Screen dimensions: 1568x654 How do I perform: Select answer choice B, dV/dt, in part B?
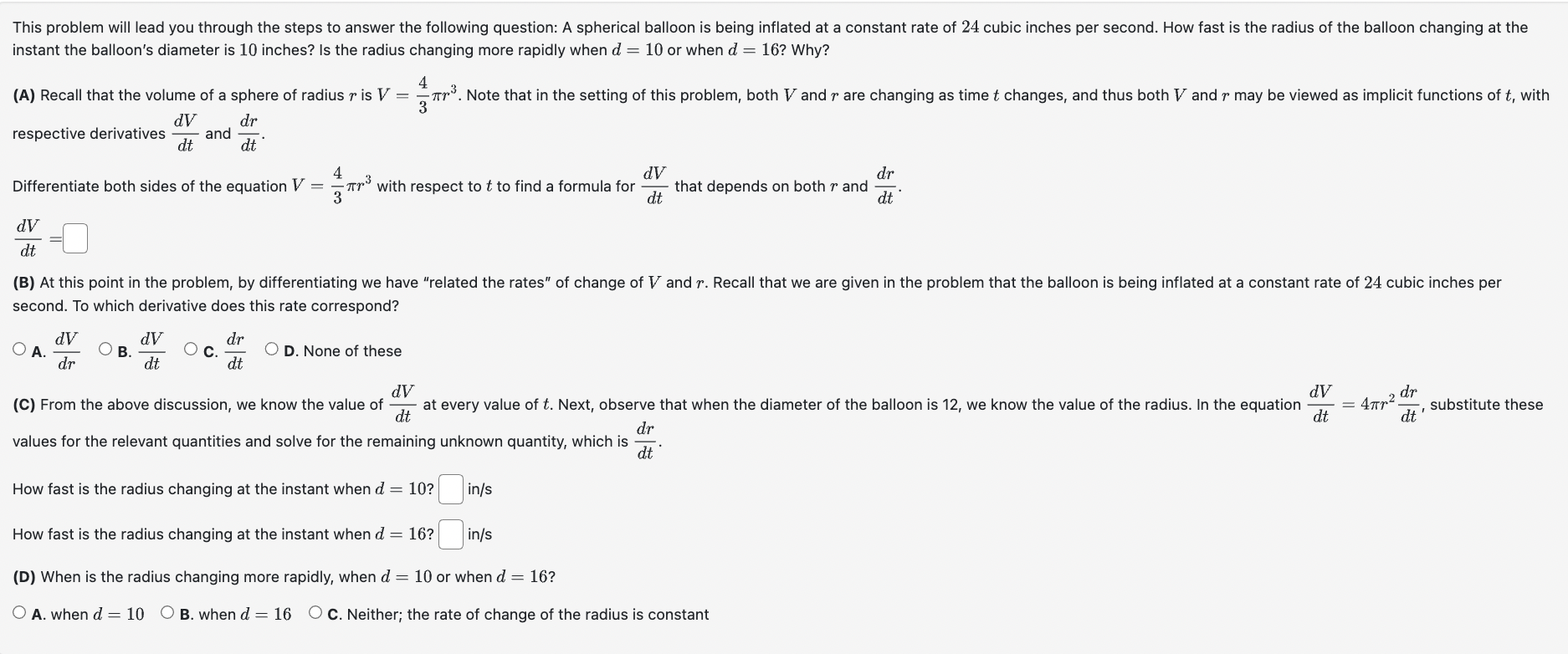pos(104,349)
